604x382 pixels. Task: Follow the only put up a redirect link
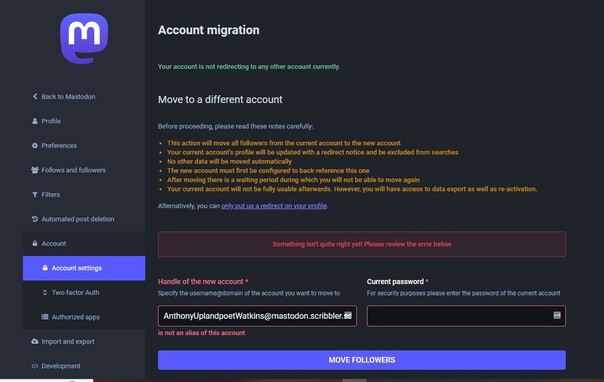(274, 206)
